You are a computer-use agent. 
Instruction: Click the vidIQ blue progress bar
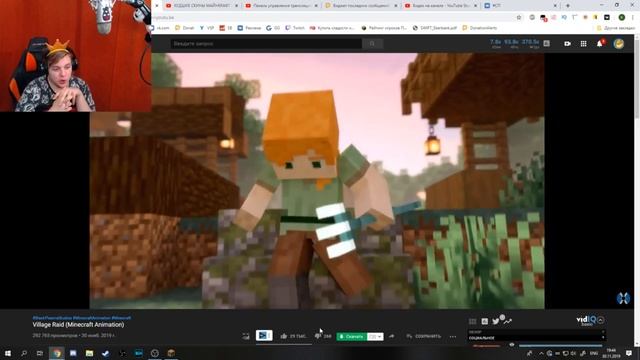click(561, 346)
